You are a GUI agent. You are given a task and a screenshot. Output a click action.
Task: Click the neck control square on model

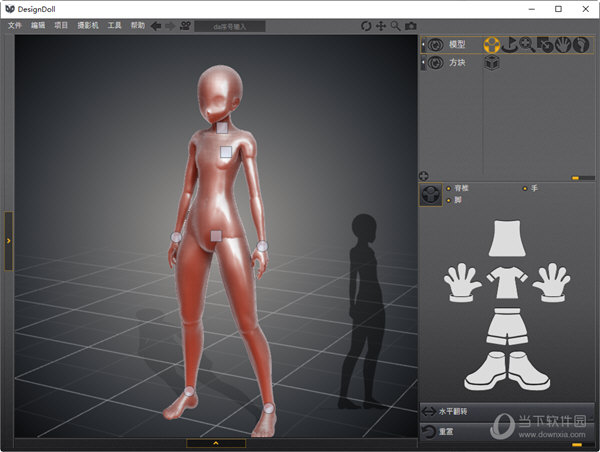point(222,128)
